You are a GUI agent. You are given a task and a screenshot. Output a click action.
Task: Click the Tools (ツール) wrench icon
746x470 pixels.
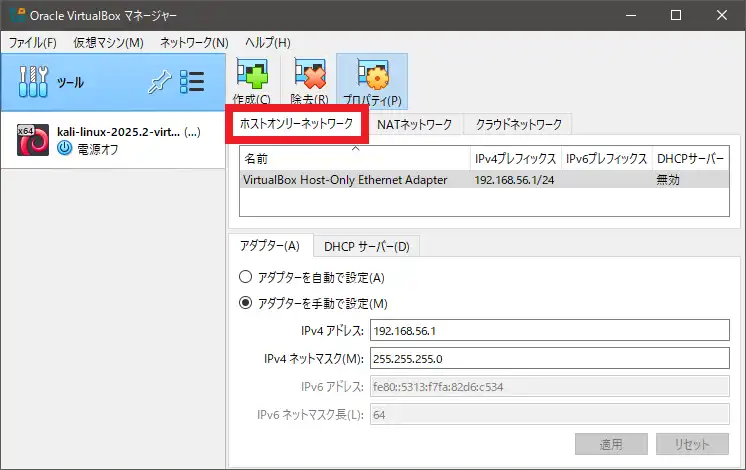pyautogui.click(x=33, y=81)
